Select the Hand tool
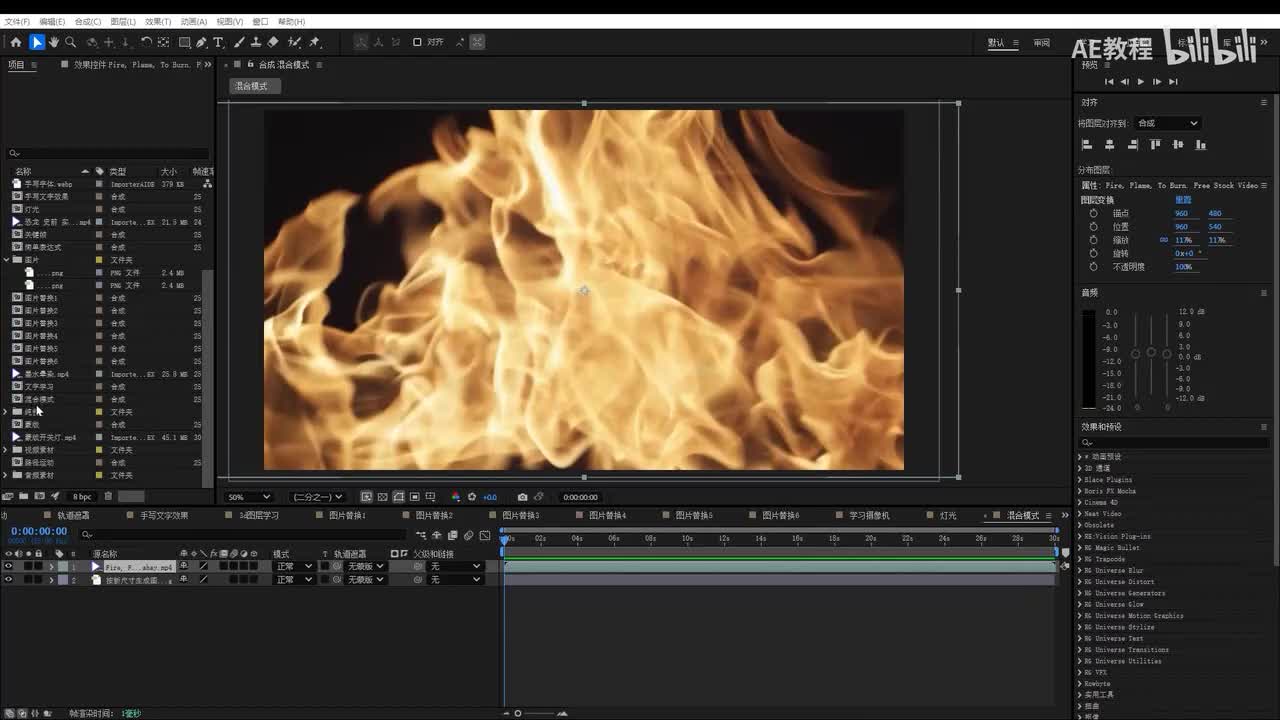 (x=54, y=42)
